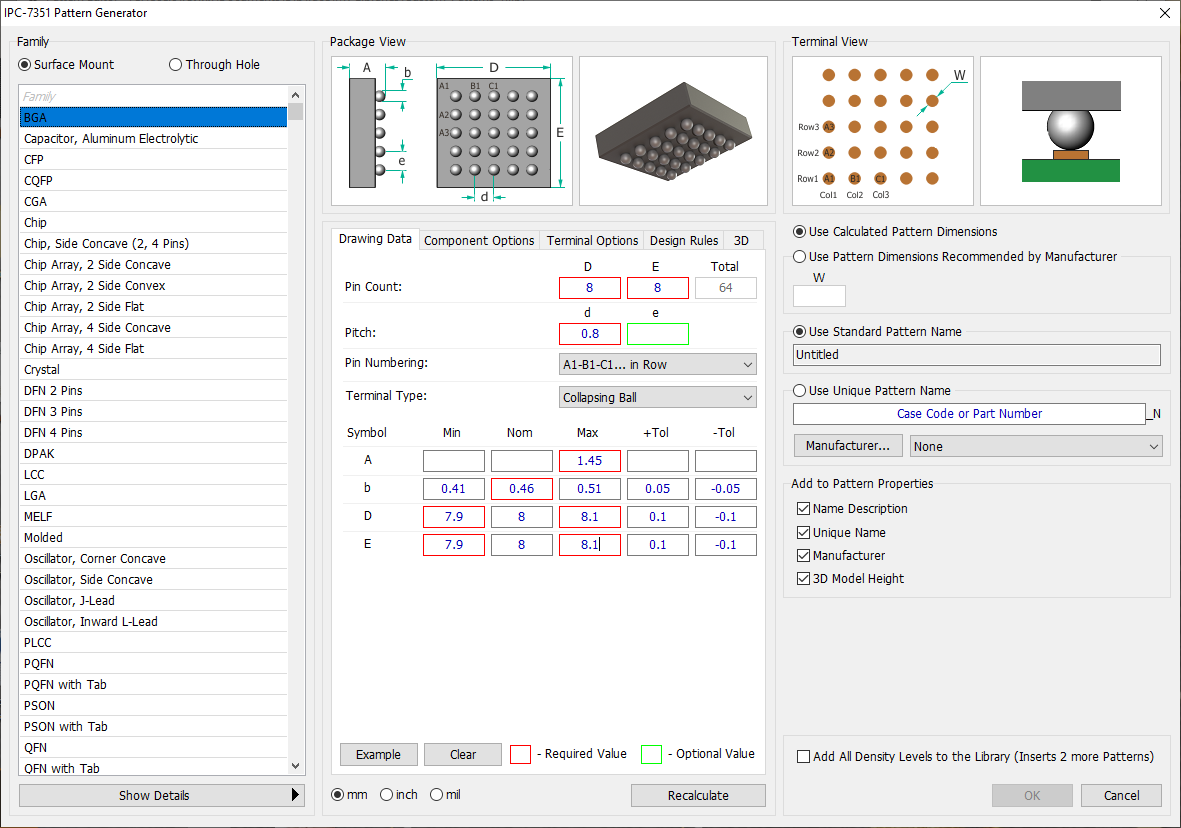Click the Clear button
1181x828 pixels.
(462, 755)
